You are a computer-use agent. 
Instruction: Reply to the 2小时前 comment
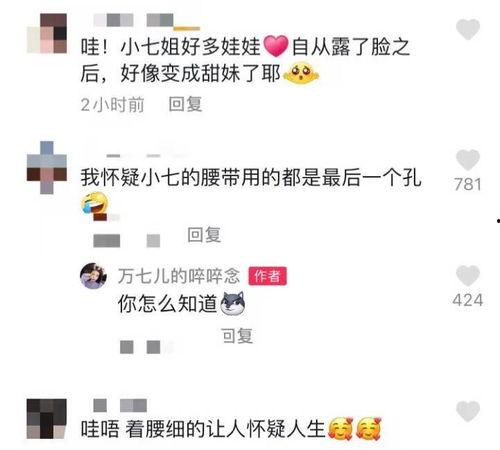185,104
